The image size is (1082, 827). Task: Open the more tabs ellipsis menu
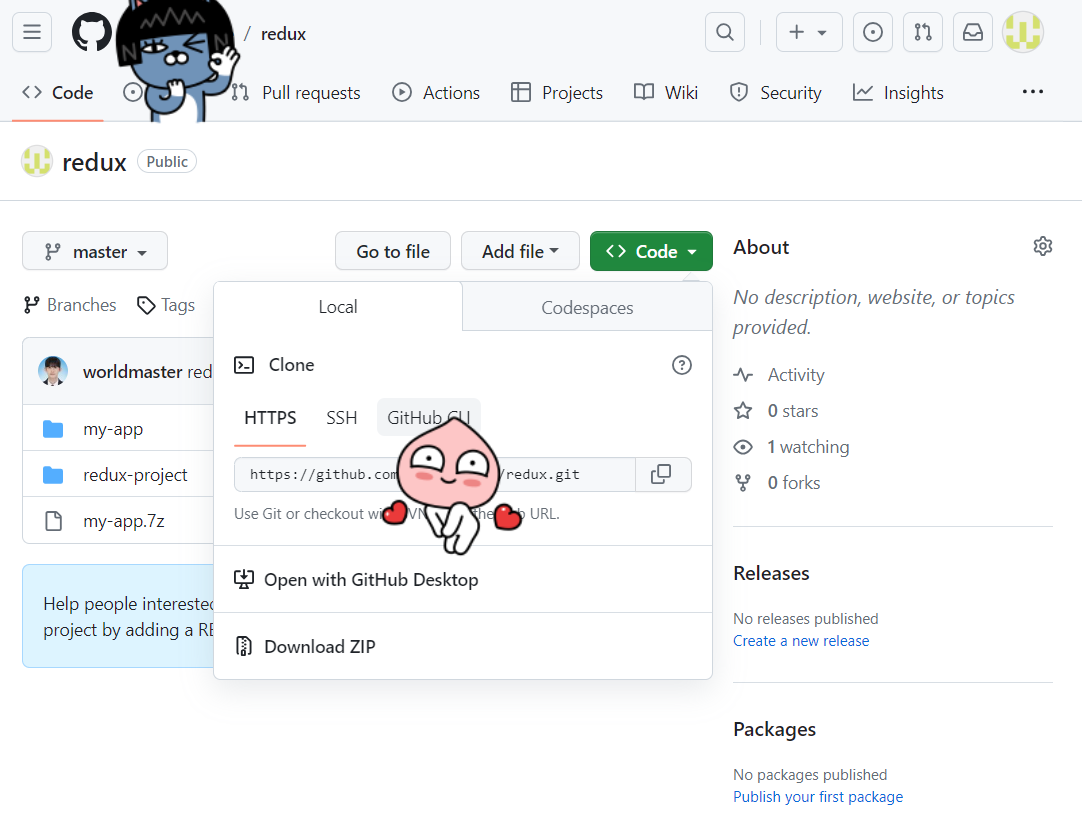point(1032,92)
